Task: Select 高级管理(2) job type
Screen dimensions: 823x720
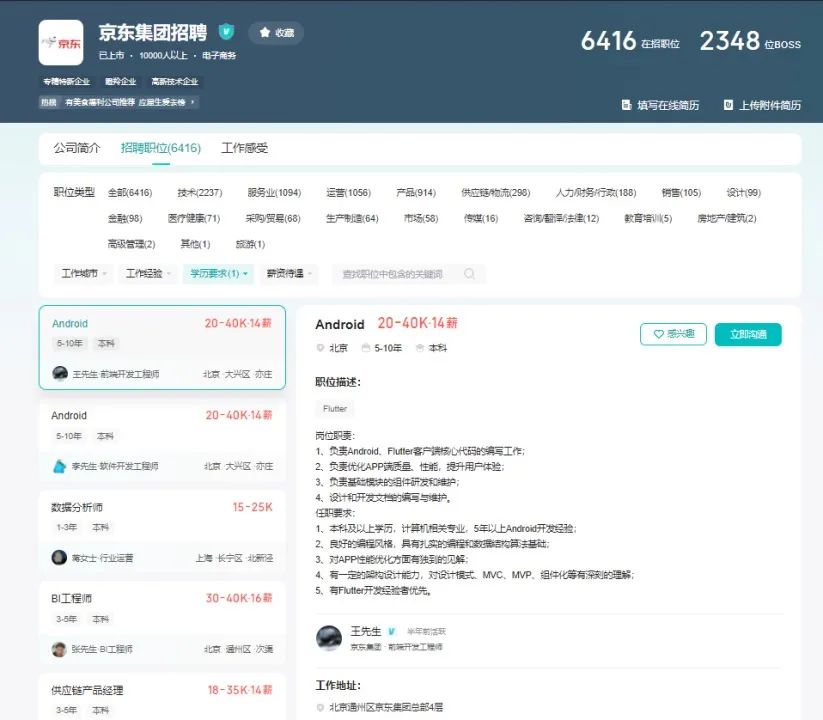Action: tap(131, 244)
